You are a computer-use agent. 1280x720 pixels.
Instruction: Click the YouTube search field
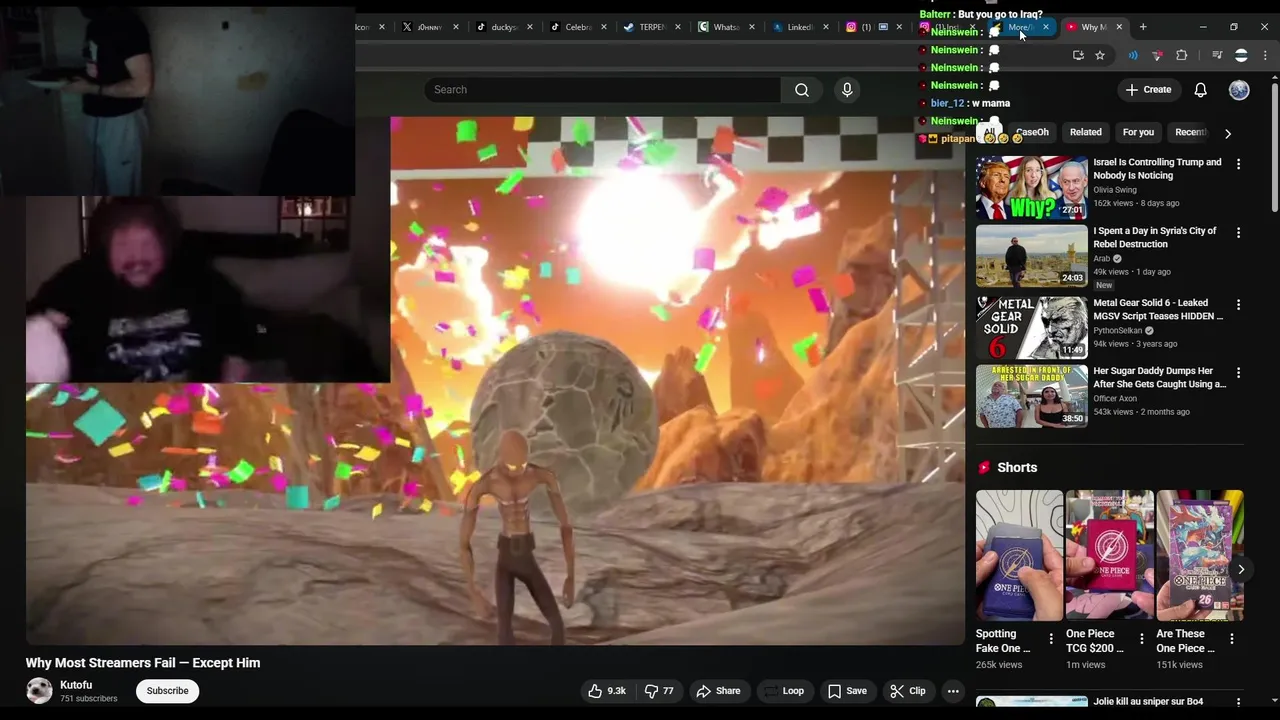[603, 90]
